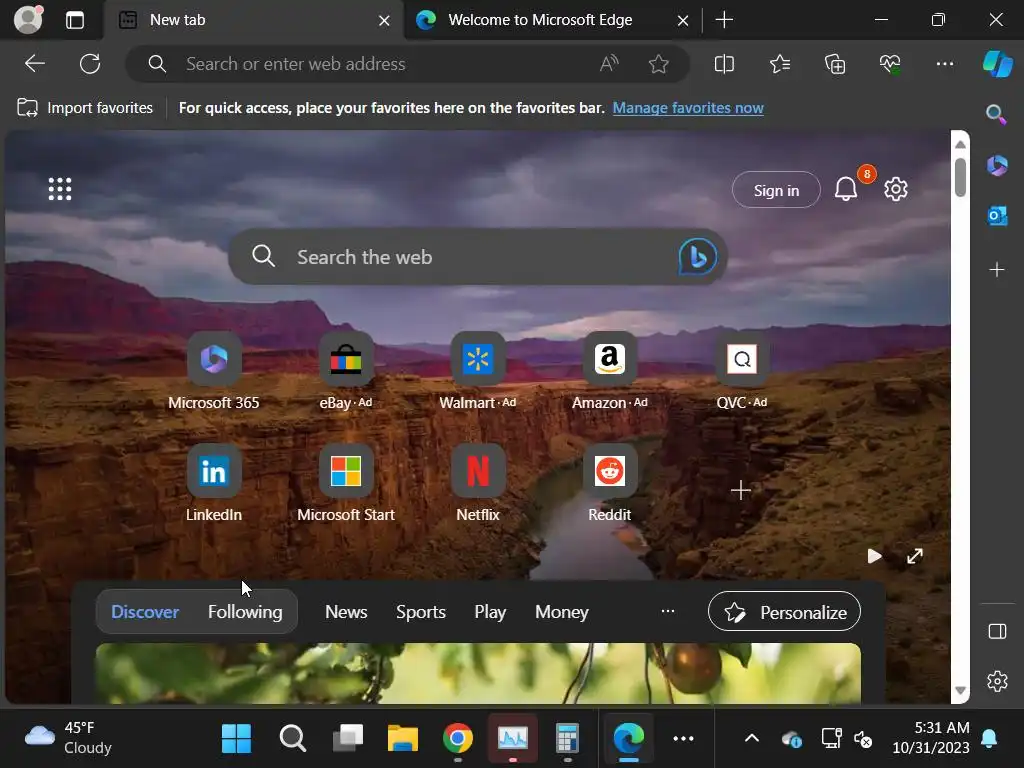
Task: Add page to favorites with star icon
Action: (658, 64)
